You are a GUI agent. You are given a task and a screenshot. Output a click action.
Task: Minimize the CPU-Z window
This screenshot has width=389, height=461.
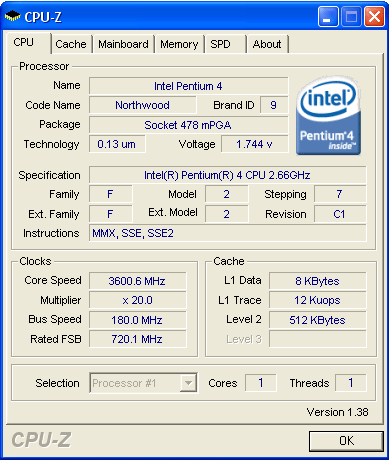tap(328, 16)
